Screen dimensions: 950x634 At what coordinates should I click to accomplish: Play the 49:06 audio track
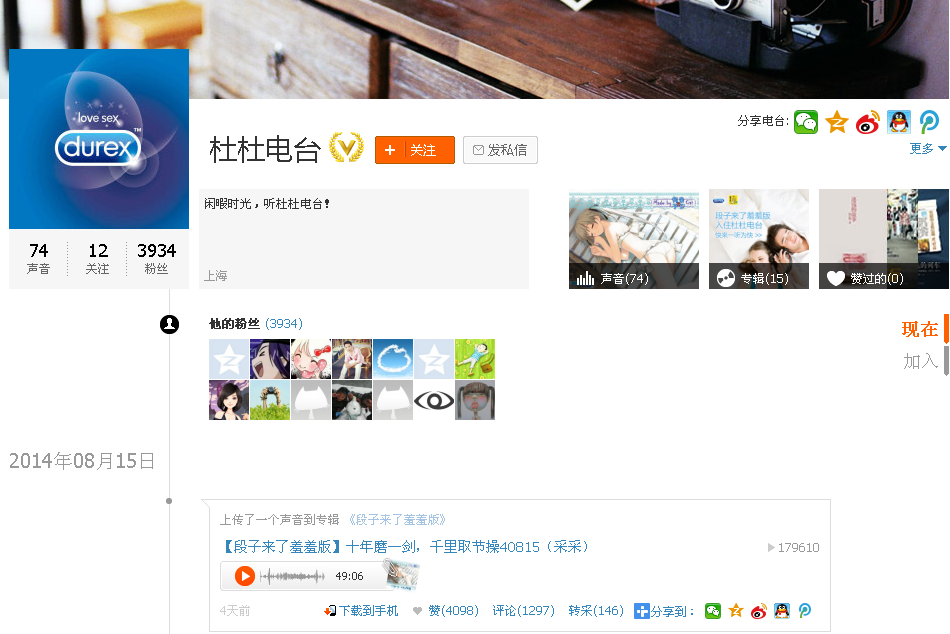(245, 576)
